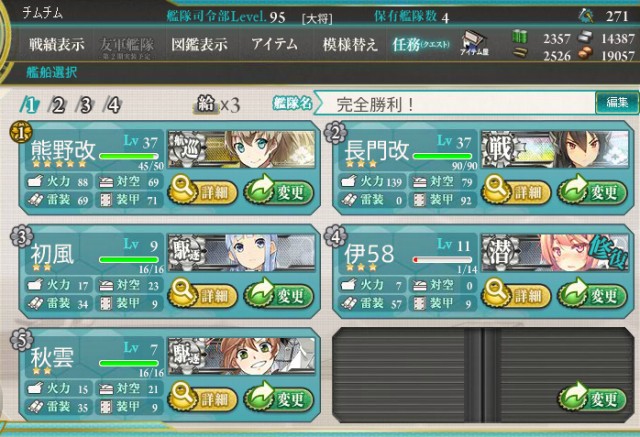The width and height of the screenshot is (640, 437).
Task: Click 変更 to swap out 熊野改
Action: (279, 191)
